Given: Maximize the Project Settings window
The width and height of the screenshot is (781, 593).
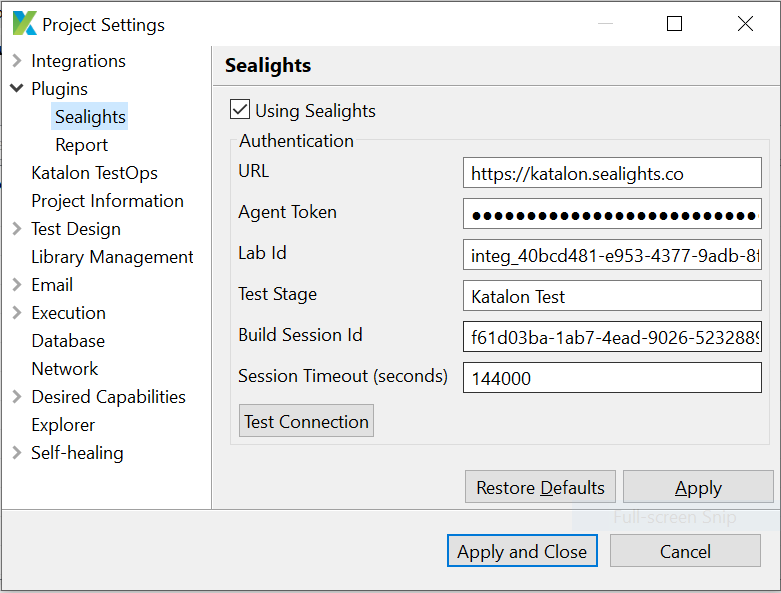Looking at the screenshot, I should (x=675, y=24).
